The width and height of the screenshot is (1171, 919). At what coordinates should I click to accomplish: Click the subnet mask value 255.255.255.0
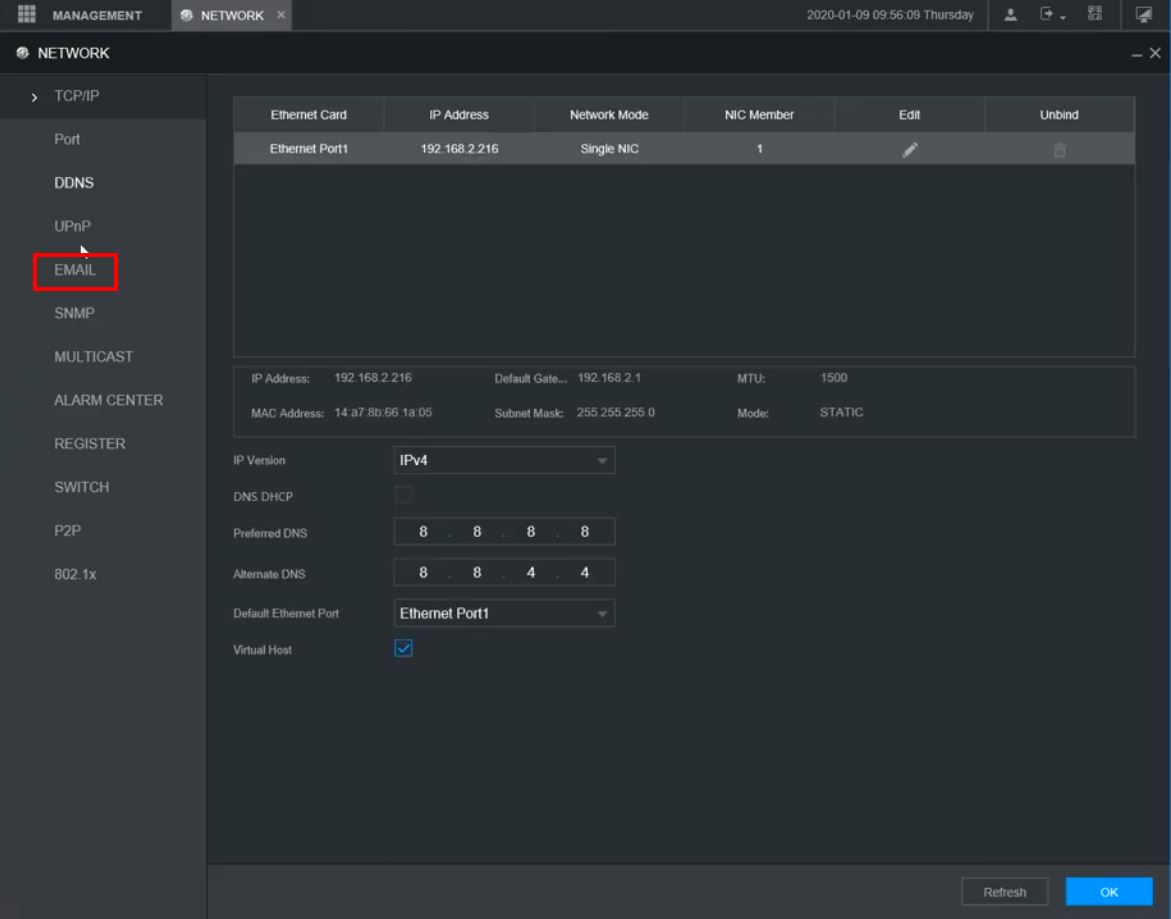[x=615, y=412]
